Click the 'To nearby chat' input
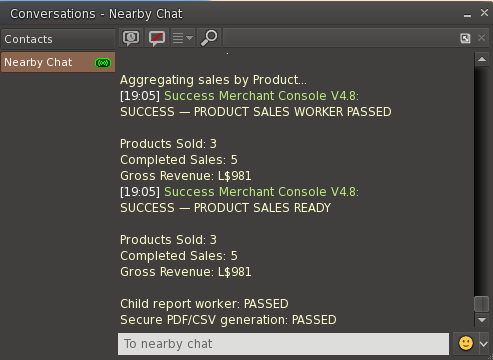Image resolution: width=493 pixels, height=360 pixels. pyautogui.click(x=283, y=344)
